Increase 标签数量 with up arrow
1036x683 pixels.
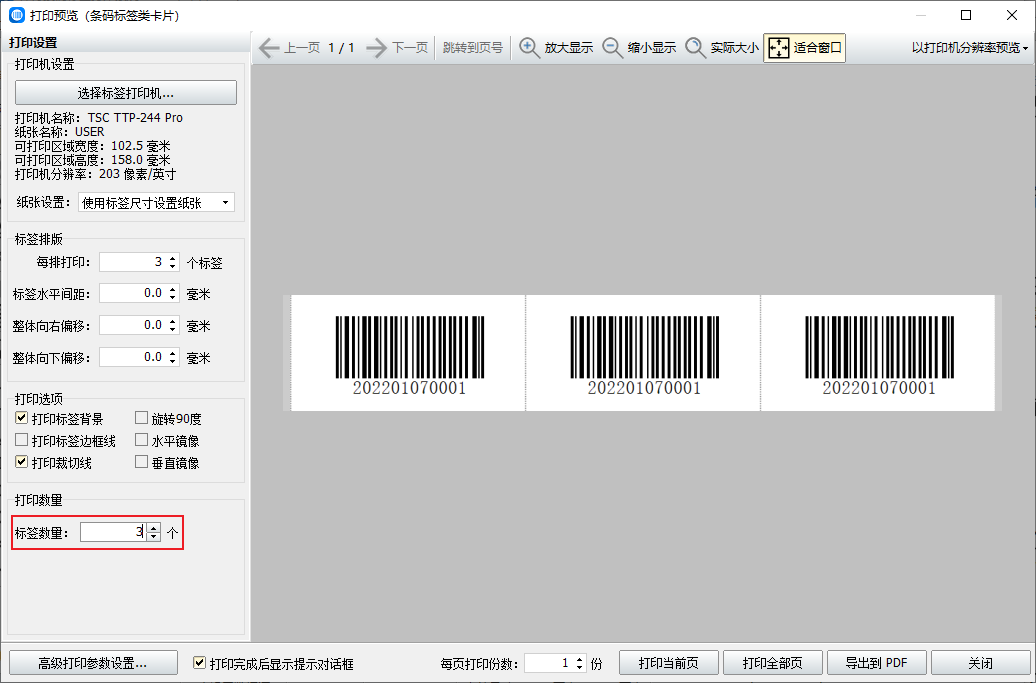(153, 528)
